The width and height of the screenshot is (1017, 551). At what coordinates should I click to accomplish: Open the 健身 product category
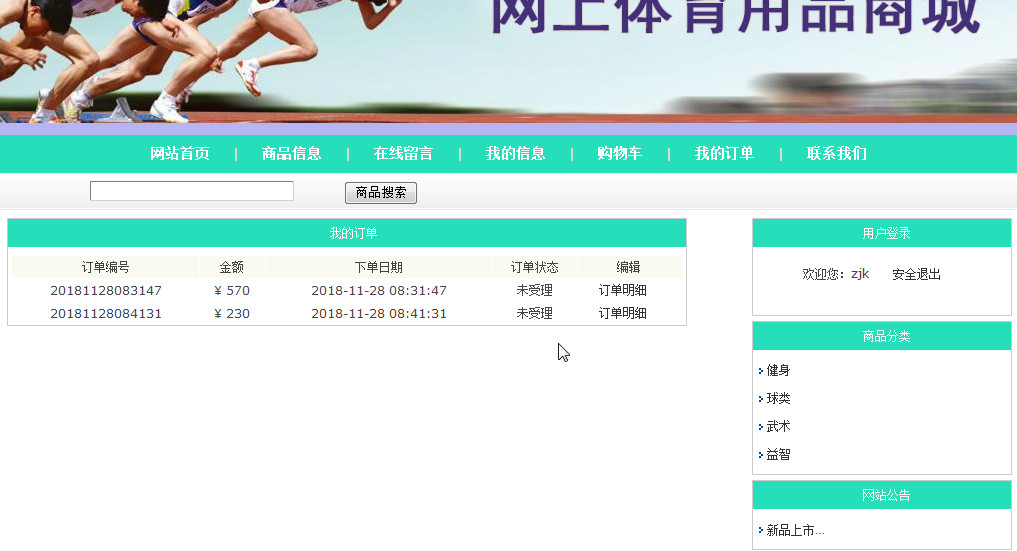point(778,370)
